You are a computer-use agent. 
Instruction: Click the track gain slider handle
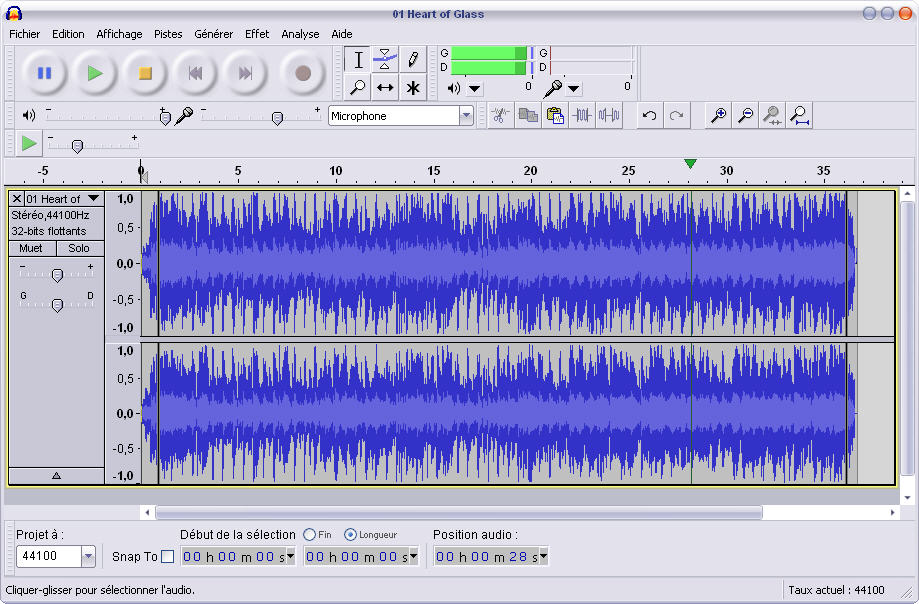pos(57,275)
